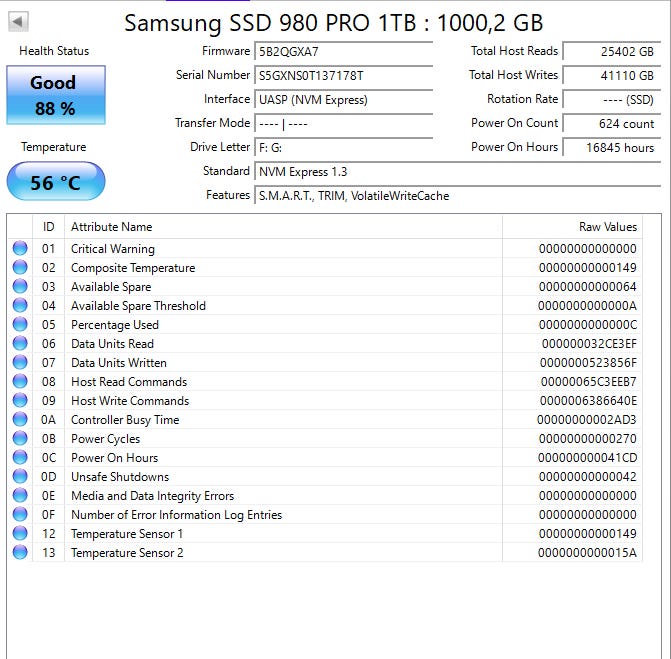Click raw value 0000000000270 for Power Cycles
671x659 pixels.
click(588, 439)
